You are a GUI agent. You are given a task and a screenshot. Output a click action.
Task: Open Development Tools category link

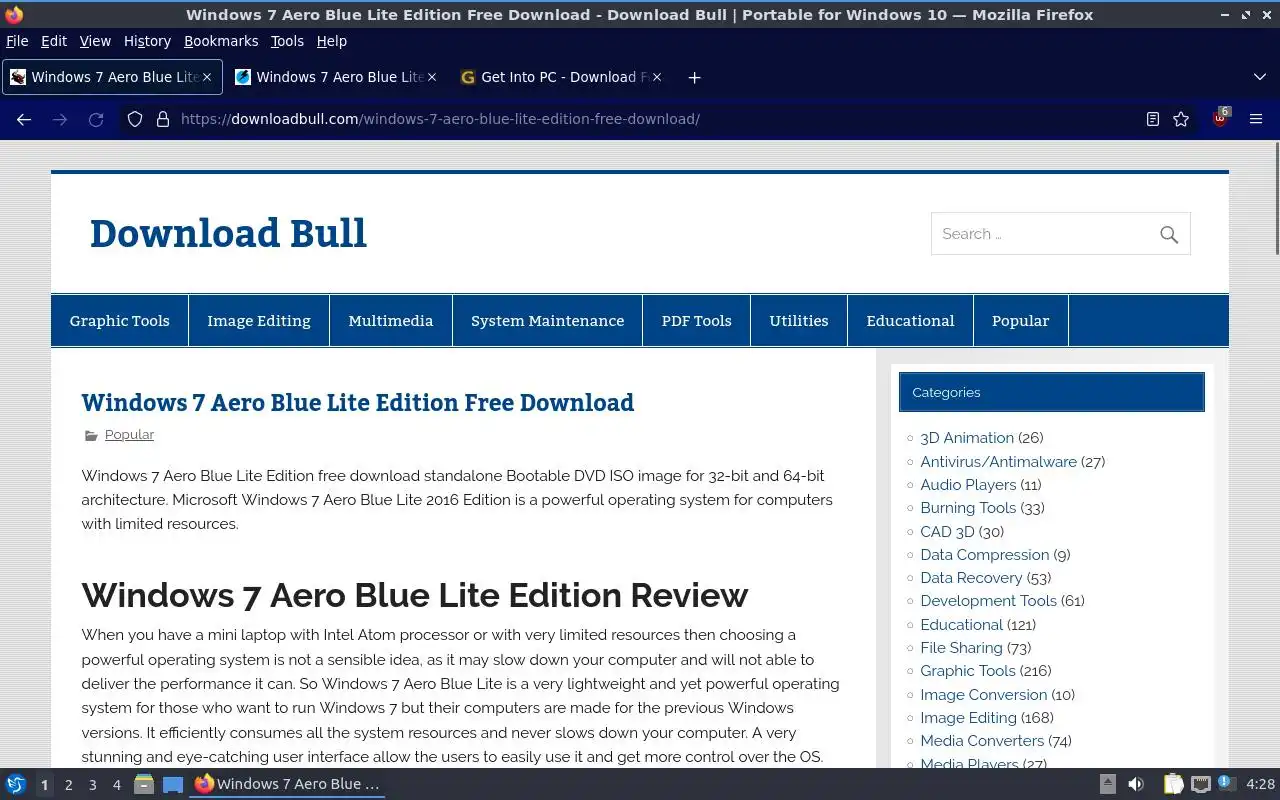pyautogui.click(x=988, y=601)
